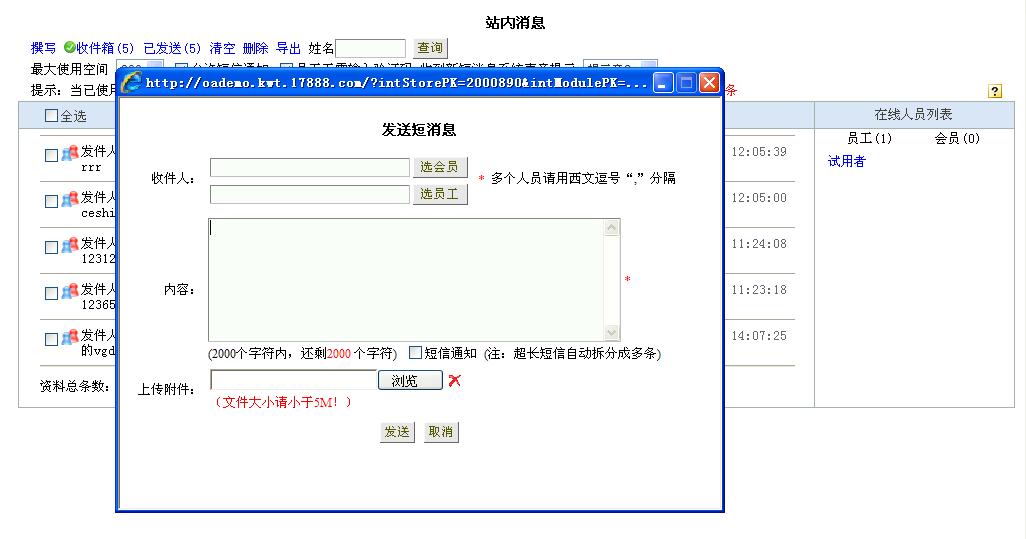The height and width of the screenshot is (539, 1026).
Task: Click inside the 内容 message textarea
Action: [406, 279]
